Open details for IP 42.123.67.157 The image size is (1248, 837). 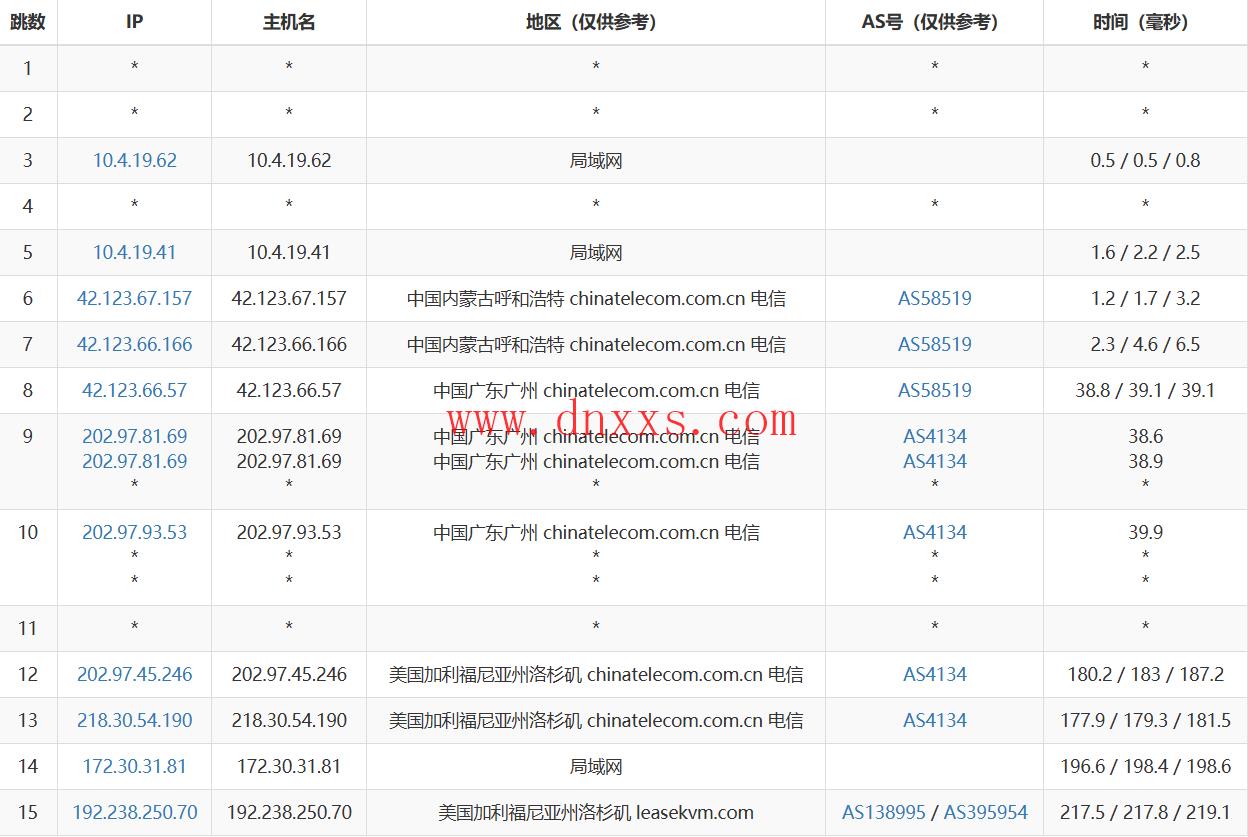click(x=134, y=298)
